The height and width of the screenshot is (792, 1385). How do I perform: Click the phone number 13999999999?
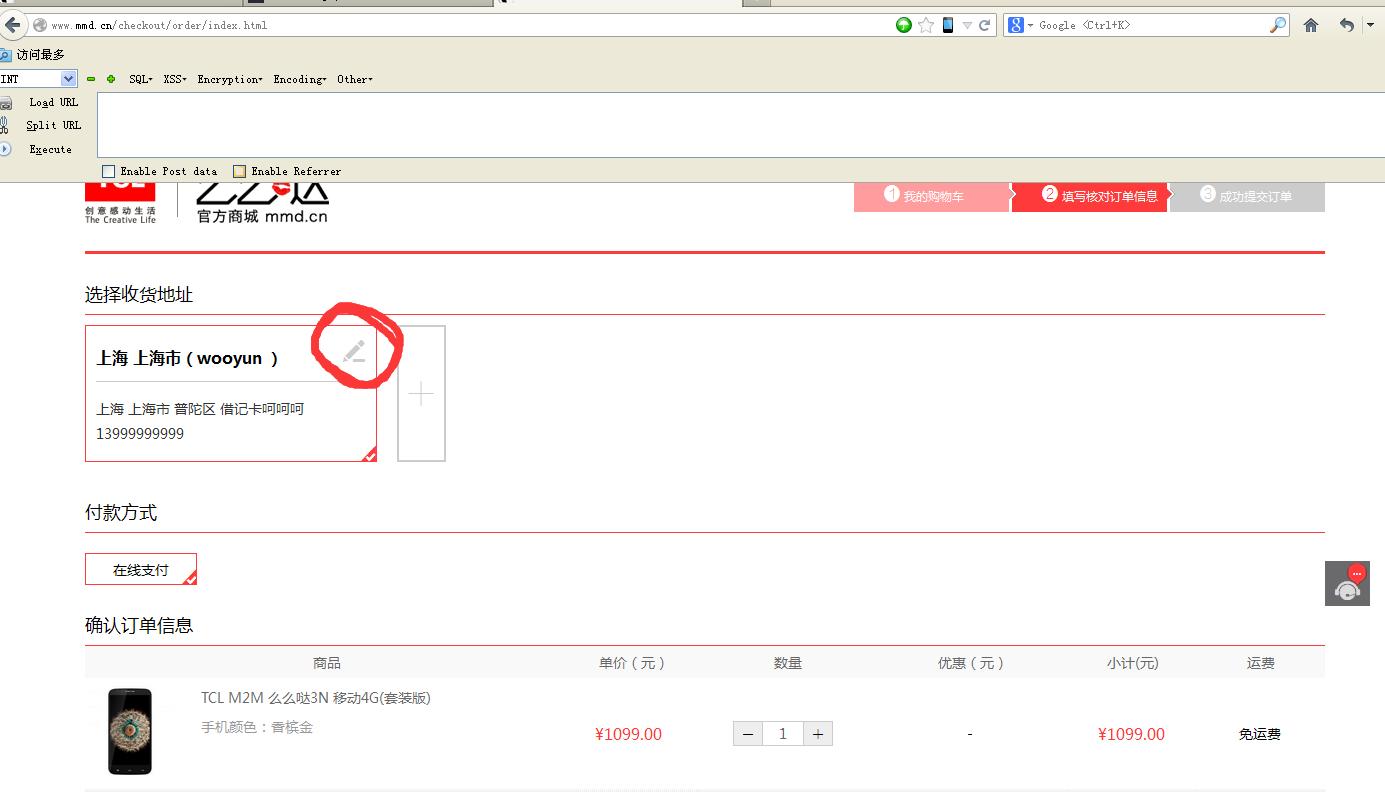click(x=140, y=434)
